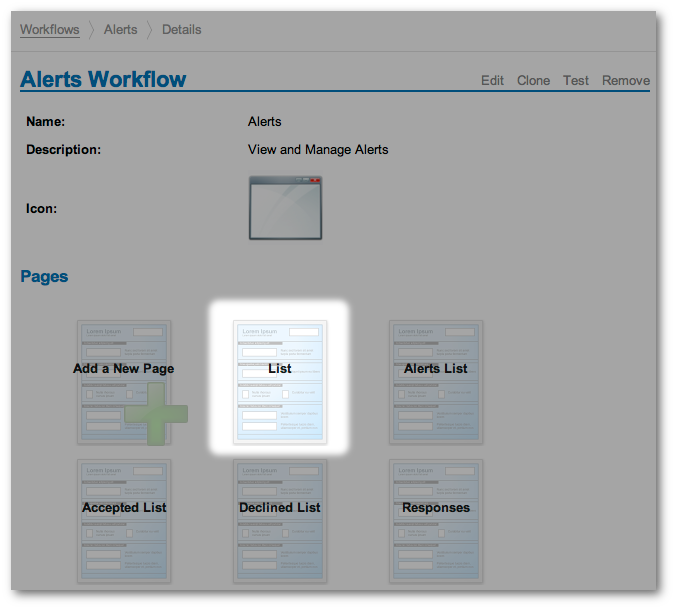Click Edit to modify the workflow
Image resolution: width=675 pixels, height=609 pixels.
(x=492, y=81)
